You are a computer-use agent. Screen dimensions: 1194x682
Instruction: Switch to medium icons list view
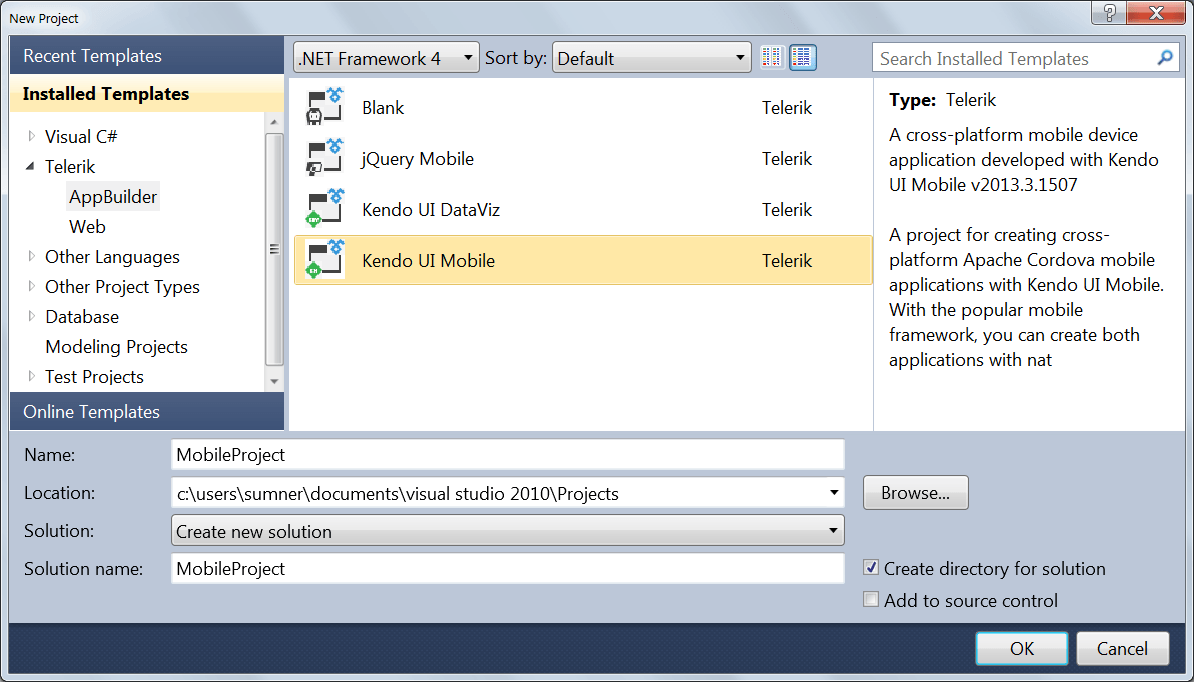803,58
